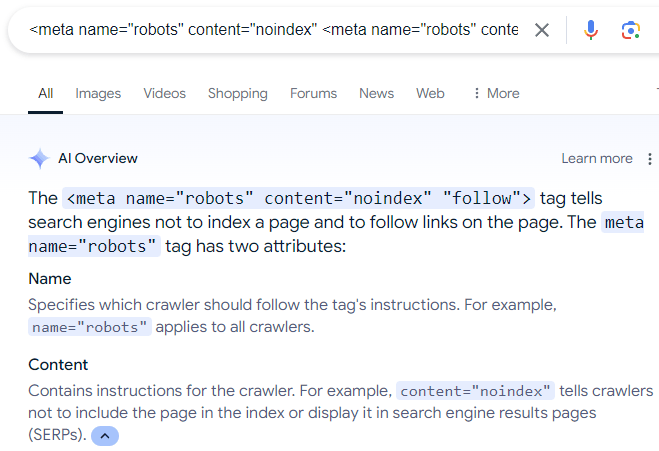The image size is (659, 451).
Task: Switch to the News tab
Action: pyautogui.click(x=377, y=93)
